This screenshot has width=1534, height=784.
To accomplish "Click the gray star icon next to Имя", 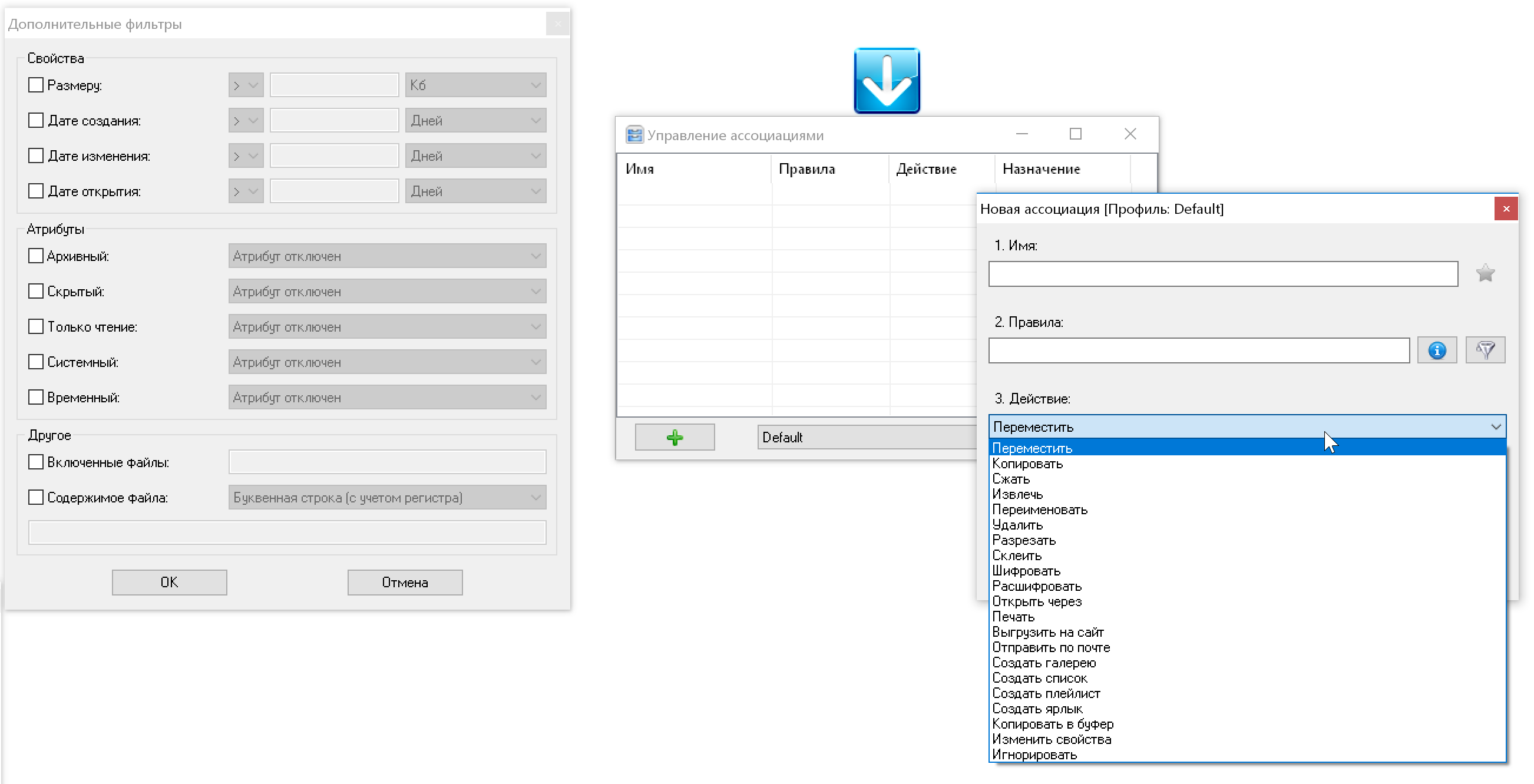I will 1485,273.
